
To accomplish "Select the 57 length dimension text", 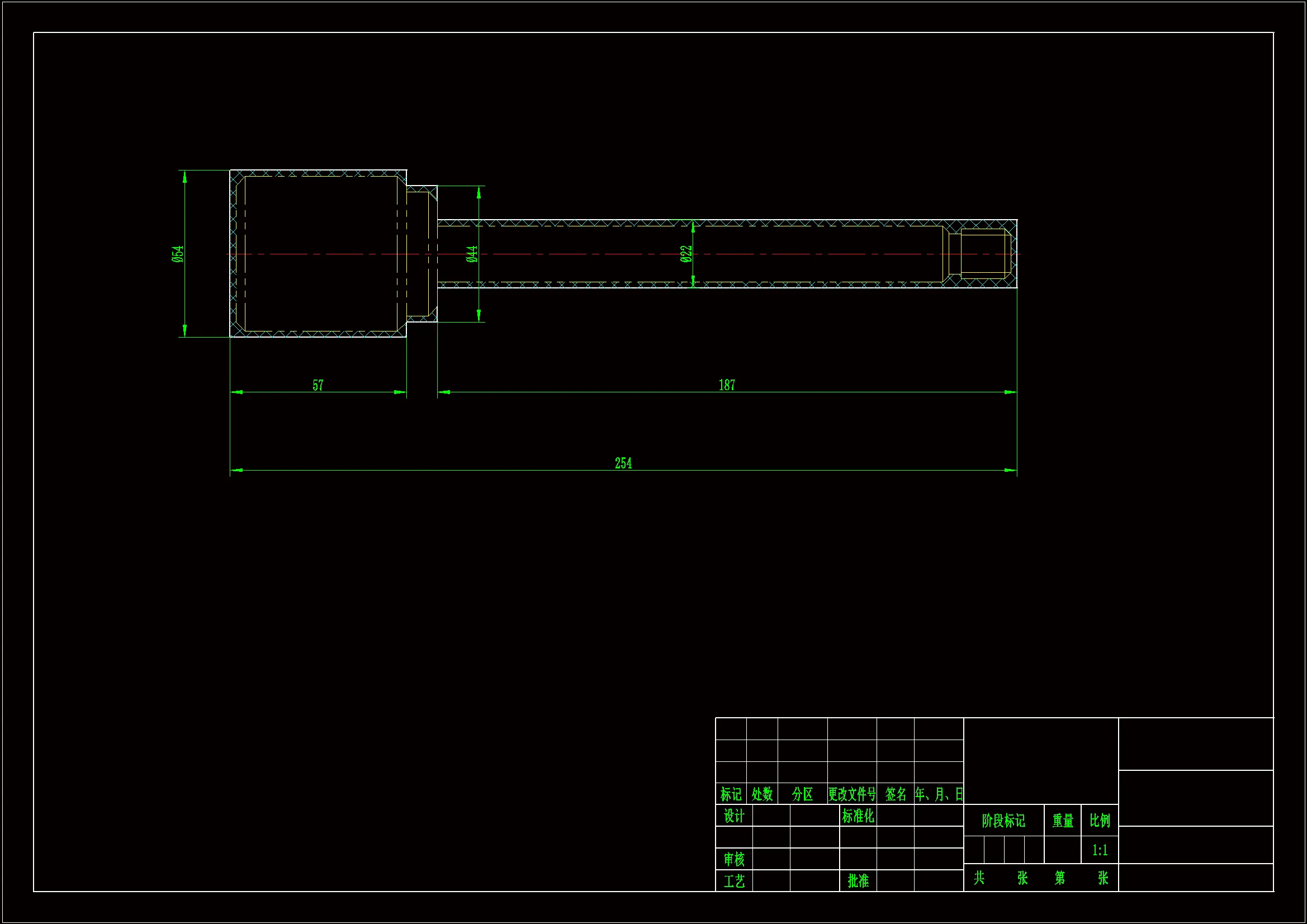I will [x=318, y=386].
